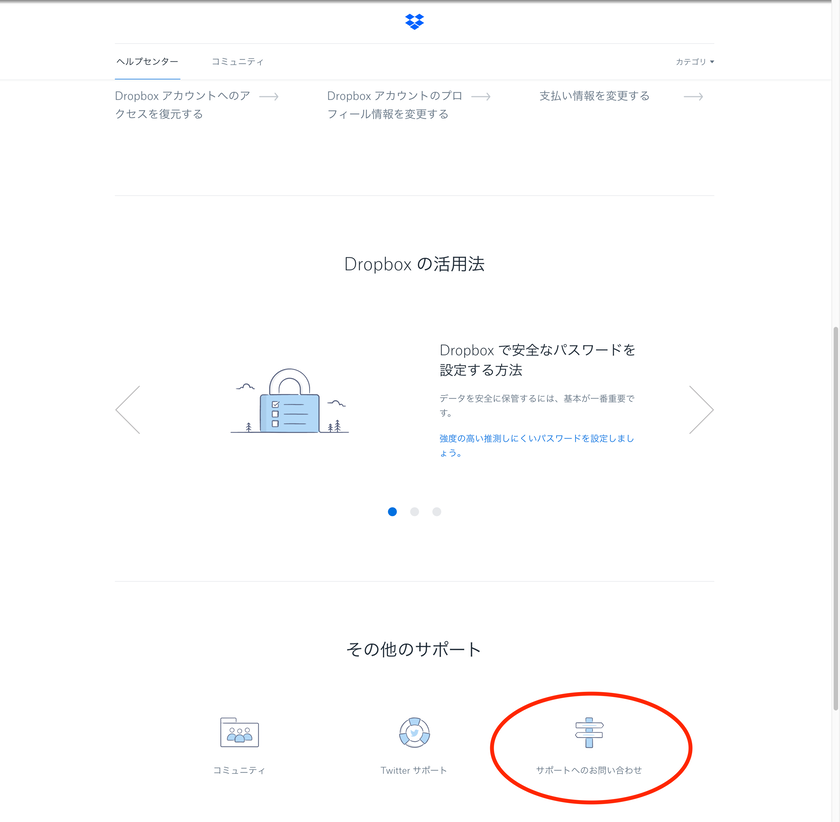
Task: Click サポートへのお問い合わせ label
Action: click(x=589, y=770)
